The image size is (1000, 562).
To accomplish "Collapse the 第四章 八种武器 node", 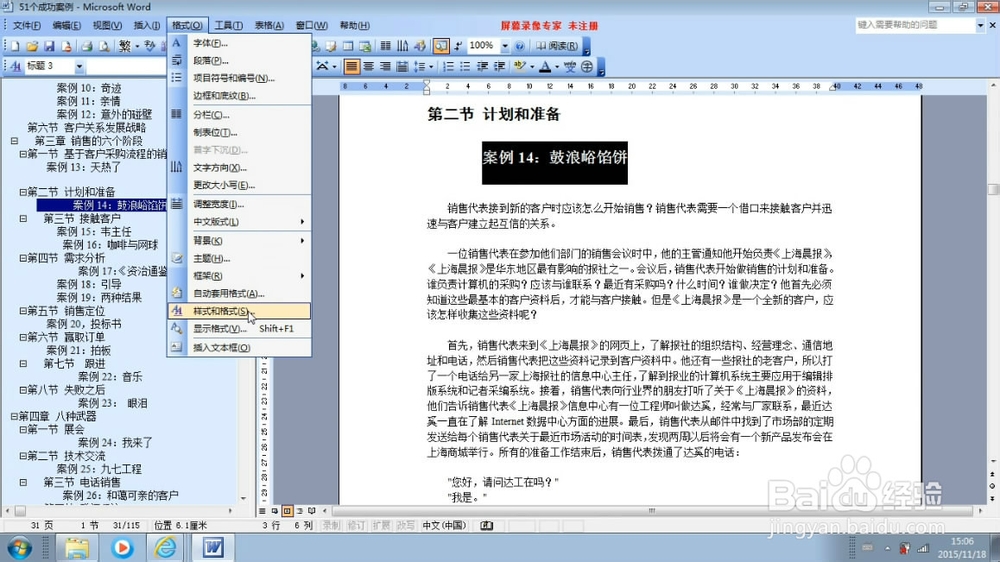I will (14, 416).
